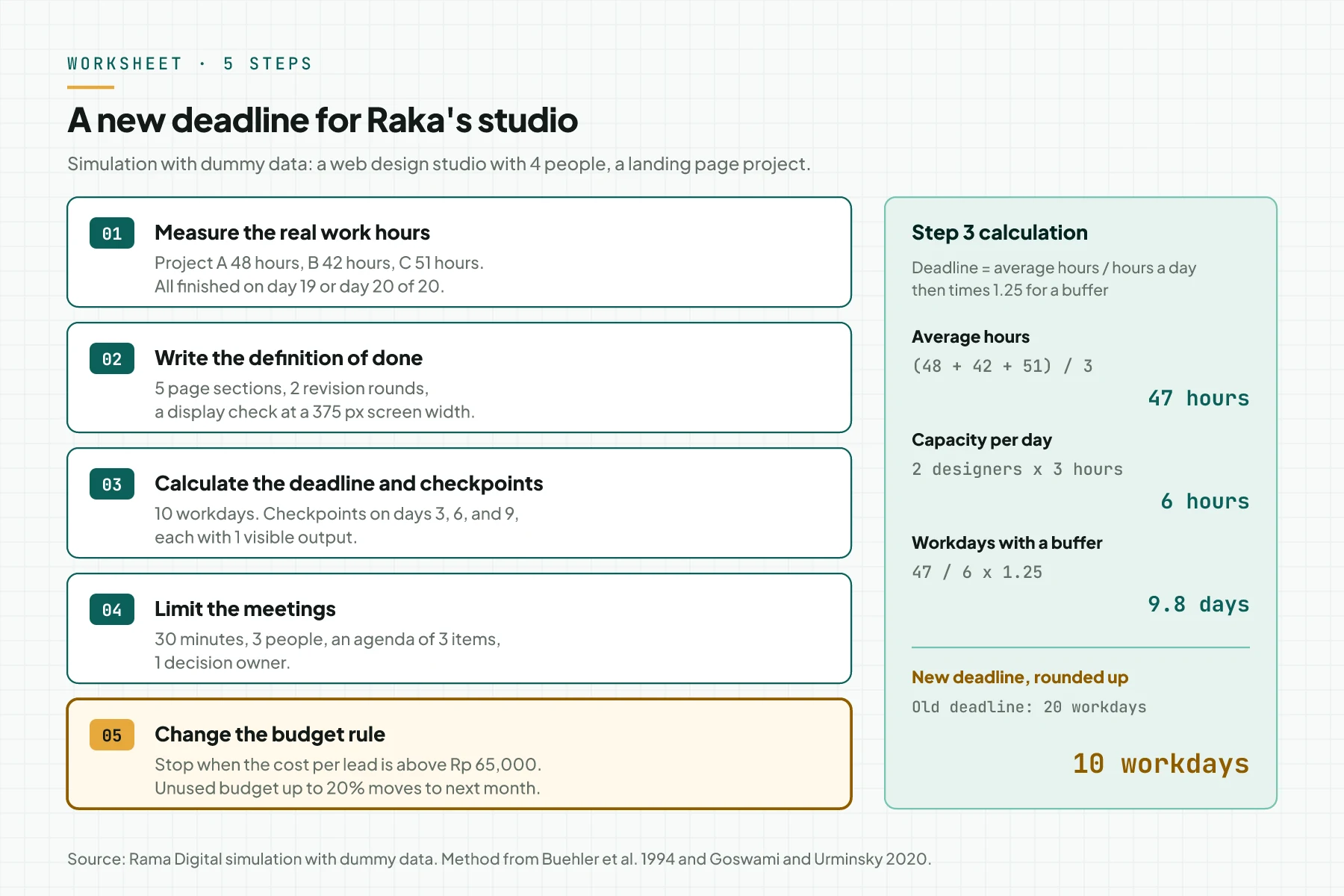Click 'then times 1.25 for a buffer' line
Viewport: 1344px width, 896px height.
coord(1009,290)
